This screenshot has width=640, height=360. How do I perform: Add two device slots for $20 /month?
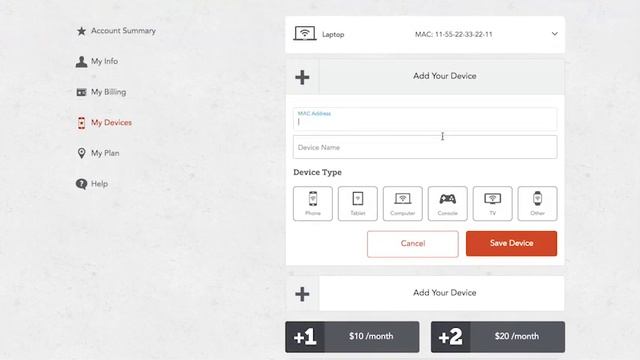point(498,337)
